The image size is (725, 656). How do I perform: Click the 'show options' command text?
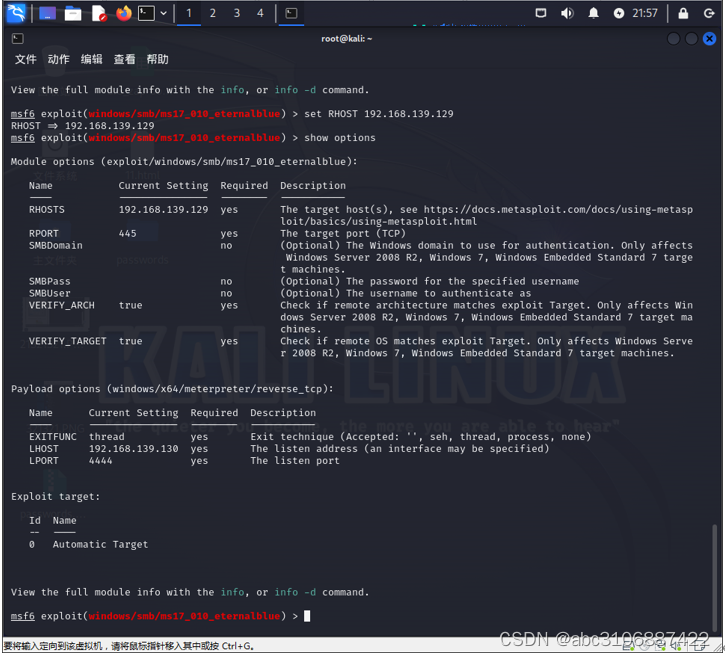pyautogui.click(x=340, y=138)
